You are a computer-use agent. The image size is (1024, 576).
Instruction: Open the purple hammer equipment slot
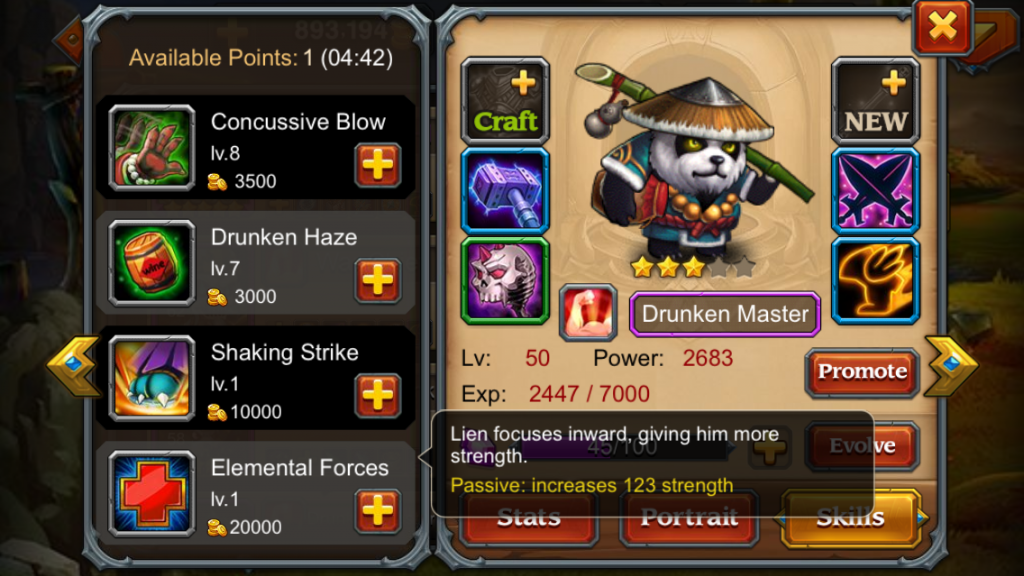pyautogui.click(x=505, y=191)
